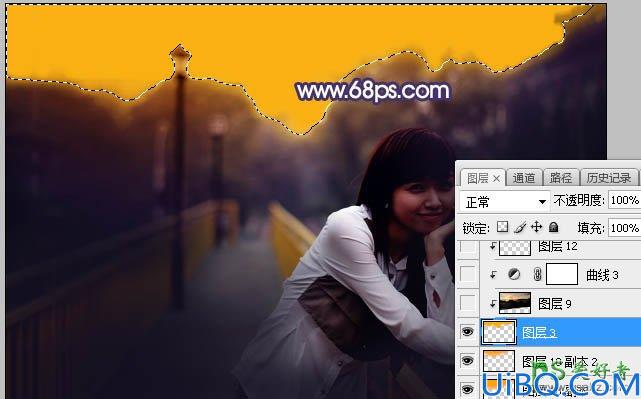Screen dimensions: 641x399
Task: Click the 填充 fill value field
Action: 624,228
